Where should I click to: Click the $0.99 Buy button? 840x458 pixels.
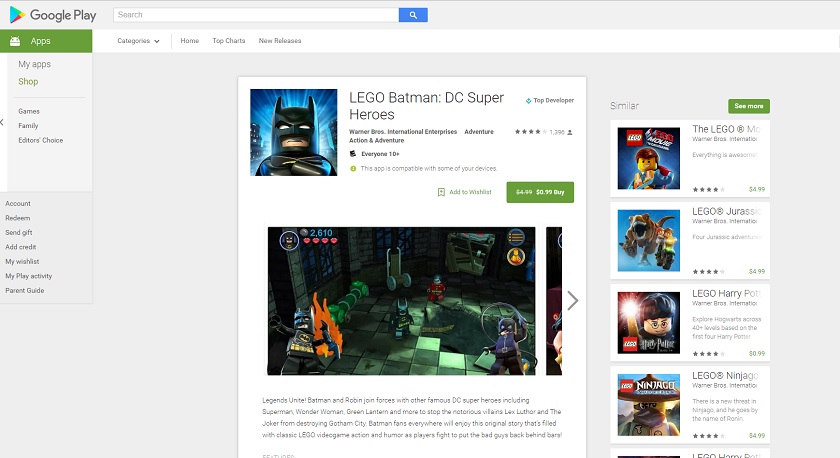coord(540,192)
